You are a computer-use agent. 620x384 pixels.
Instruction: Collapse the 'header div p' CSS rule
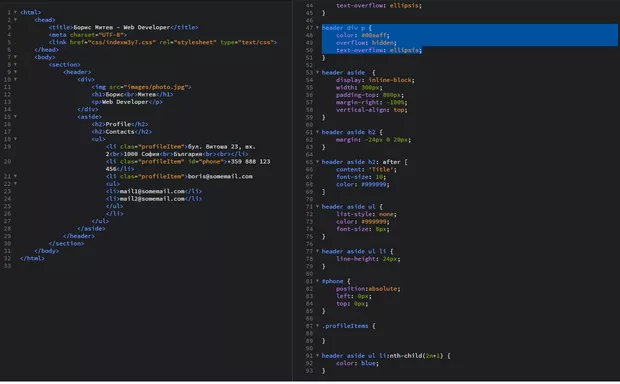coord(317,28)
